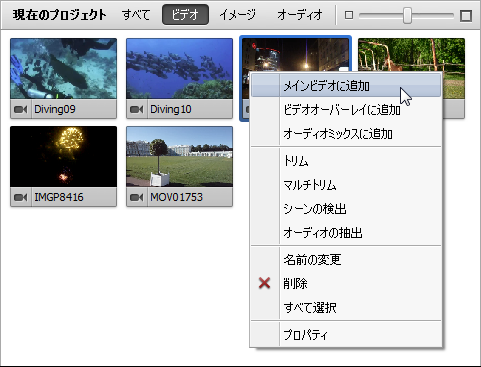Select the green park video thumbnail

coord(411,54)
